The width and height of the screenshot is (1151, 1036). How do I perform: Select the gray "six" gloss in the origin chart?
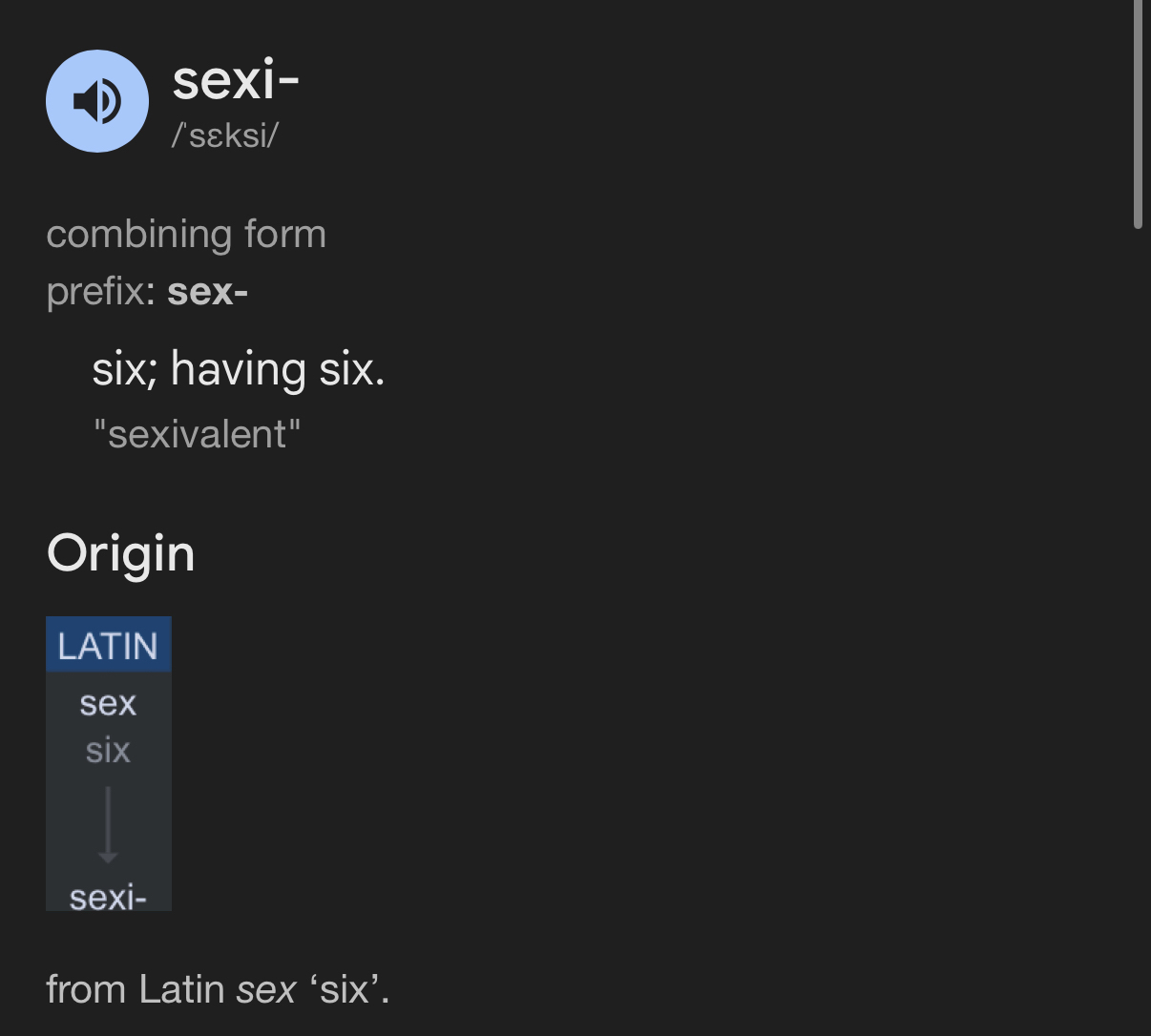[x=108, y=750]
